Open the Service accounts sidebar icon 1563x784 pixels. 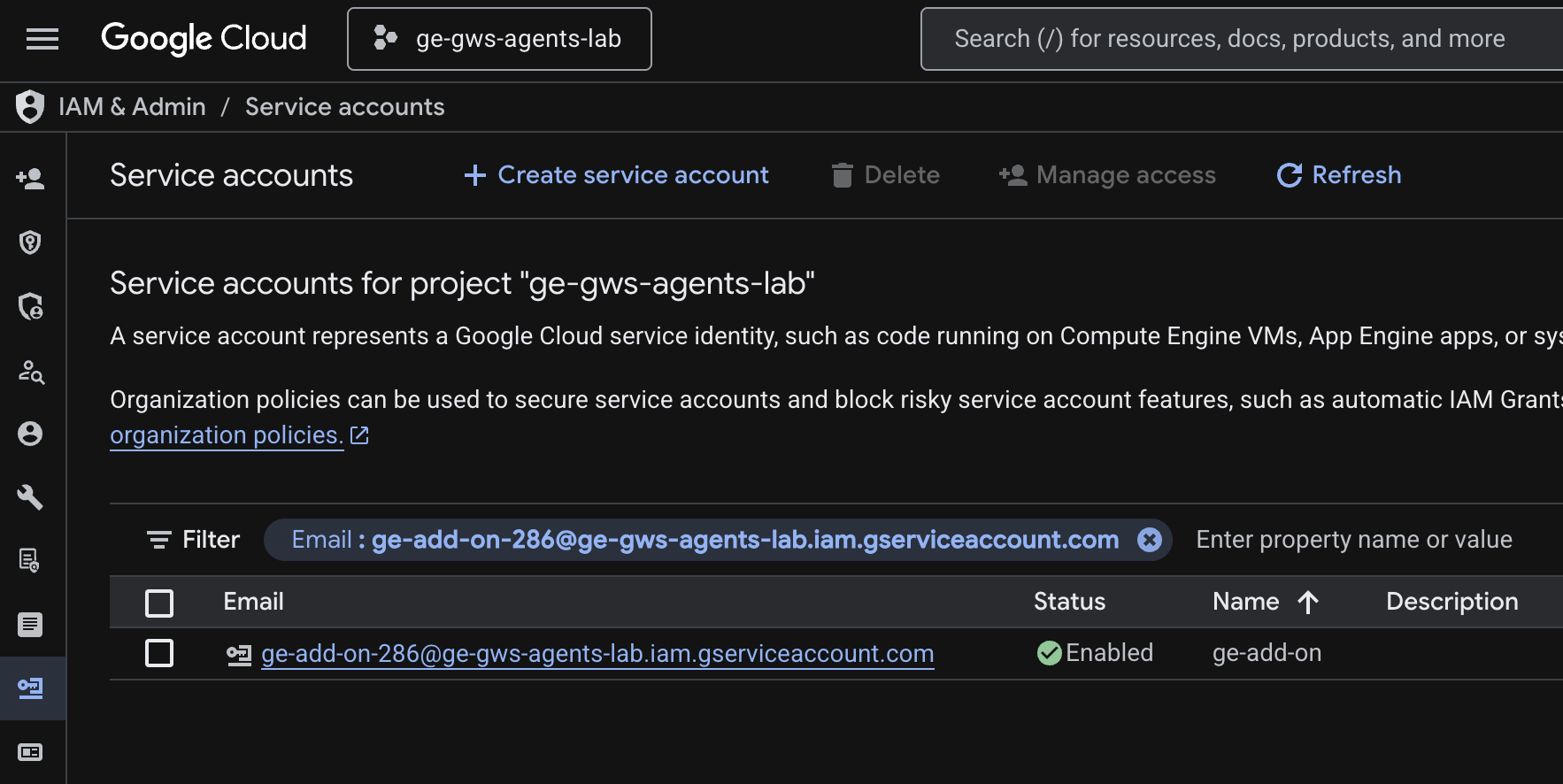tap(30, 688)
